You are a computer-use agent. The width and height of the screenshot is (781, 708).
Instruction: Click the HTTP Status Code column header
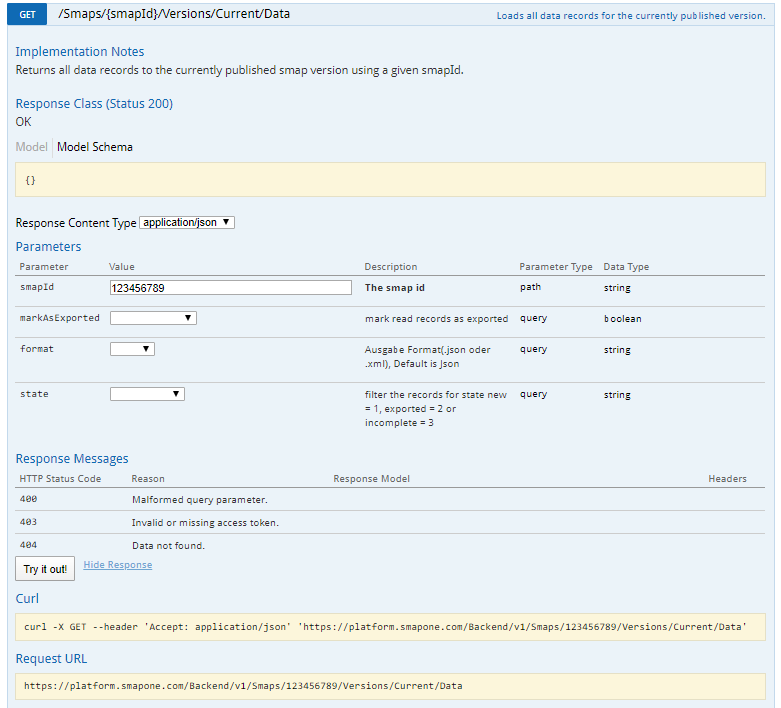click(x=60, y=478)
